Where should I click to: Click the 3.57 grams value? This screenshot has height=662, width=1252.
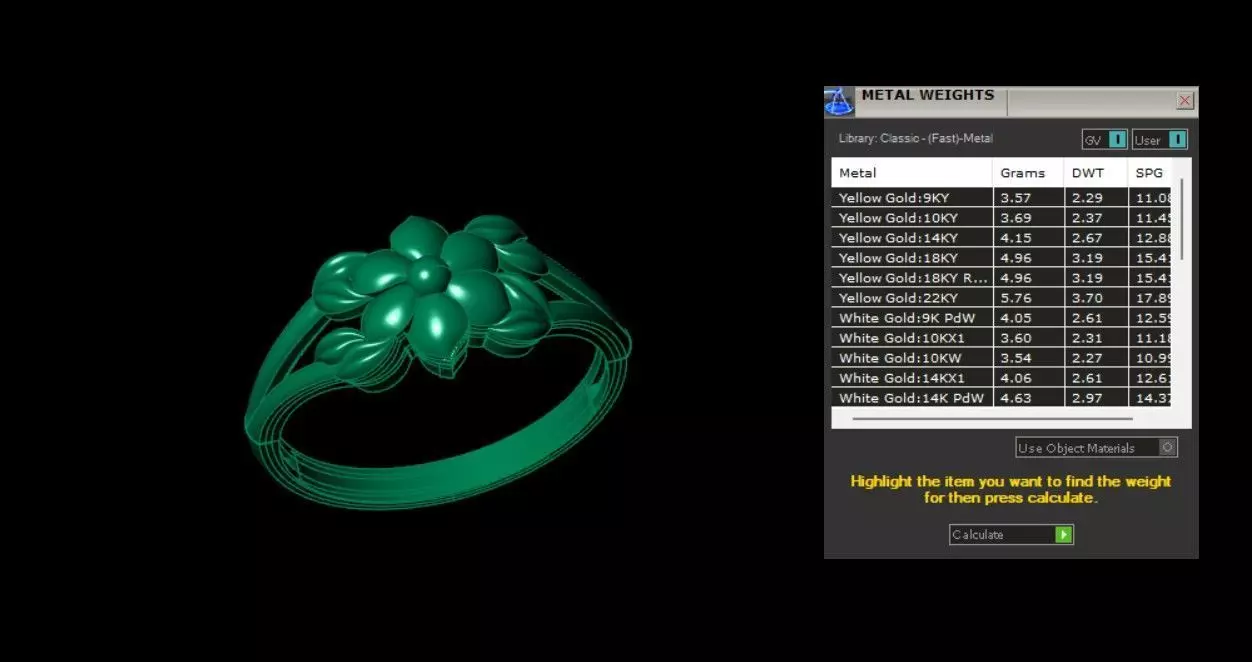click(x=1015, y=198)
